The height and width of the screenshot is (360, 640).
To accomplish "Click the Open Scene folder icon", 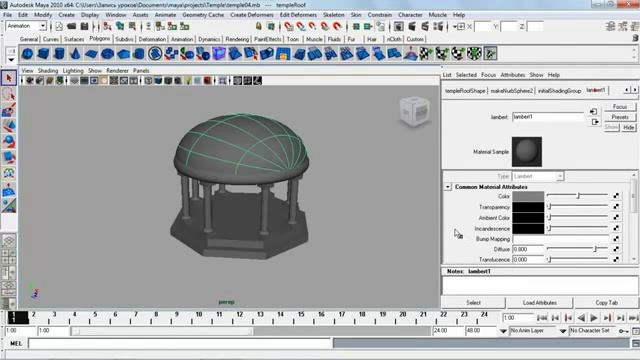I will point(71,27).
